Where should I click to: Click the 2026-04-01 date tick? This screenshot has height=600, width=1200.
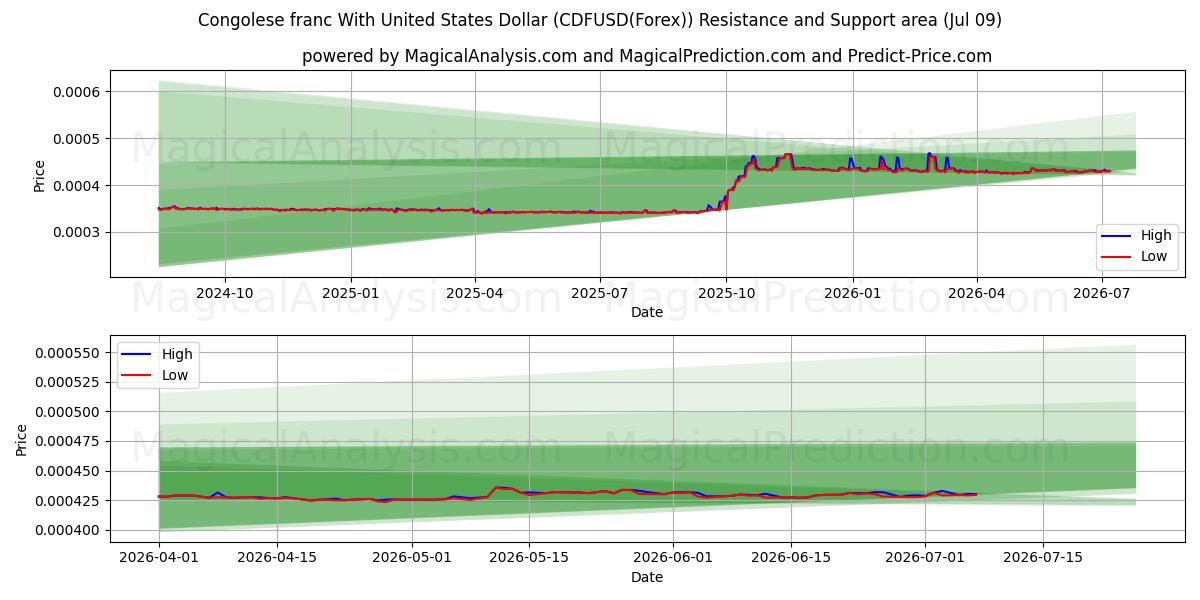click(x=158, y=558)
